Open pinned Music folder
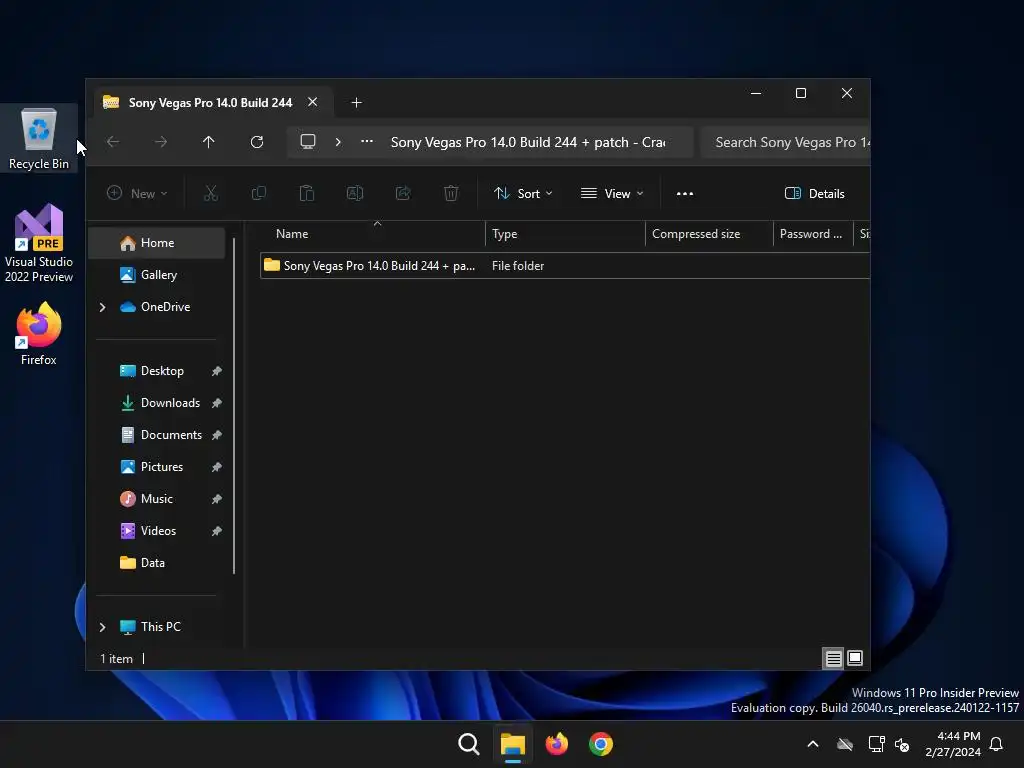Image resolution: width=1024 pixels, height=768 pixels. point(157,499)
